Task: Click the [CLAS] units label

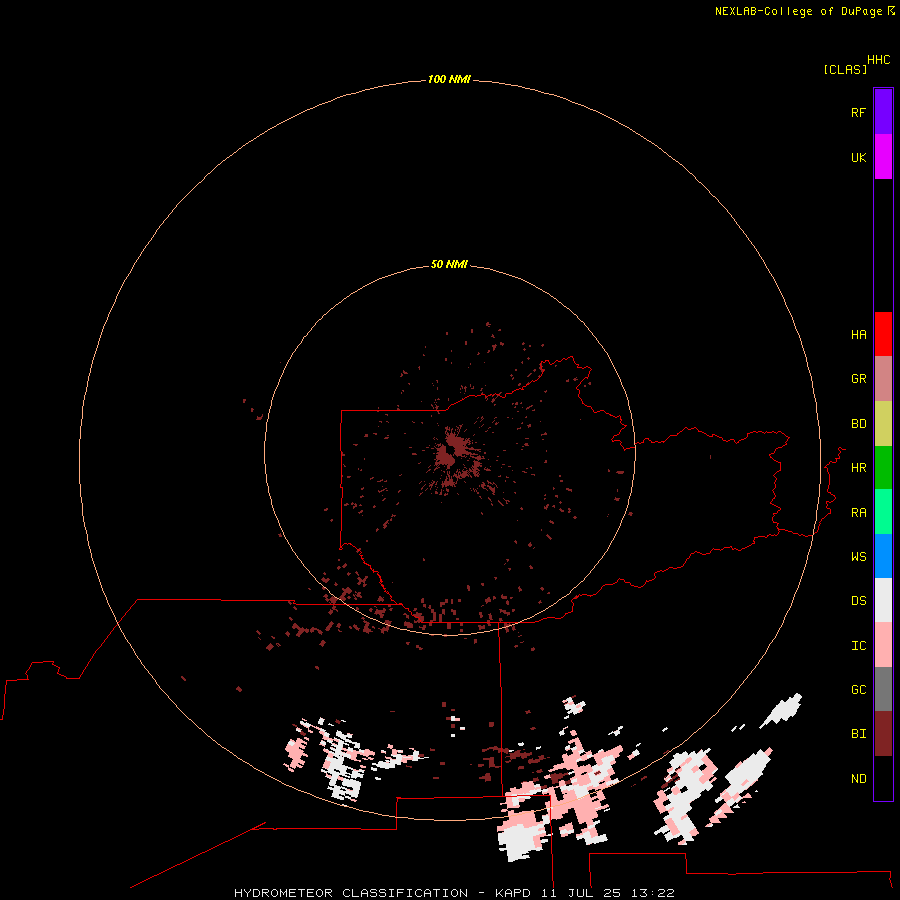Action: pyautogui.click(x=844, y=69)
